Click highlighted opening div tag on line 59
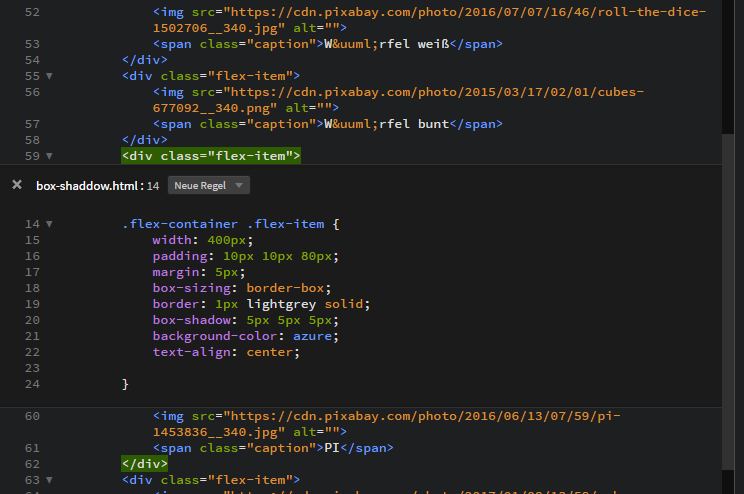 (211, 156)
